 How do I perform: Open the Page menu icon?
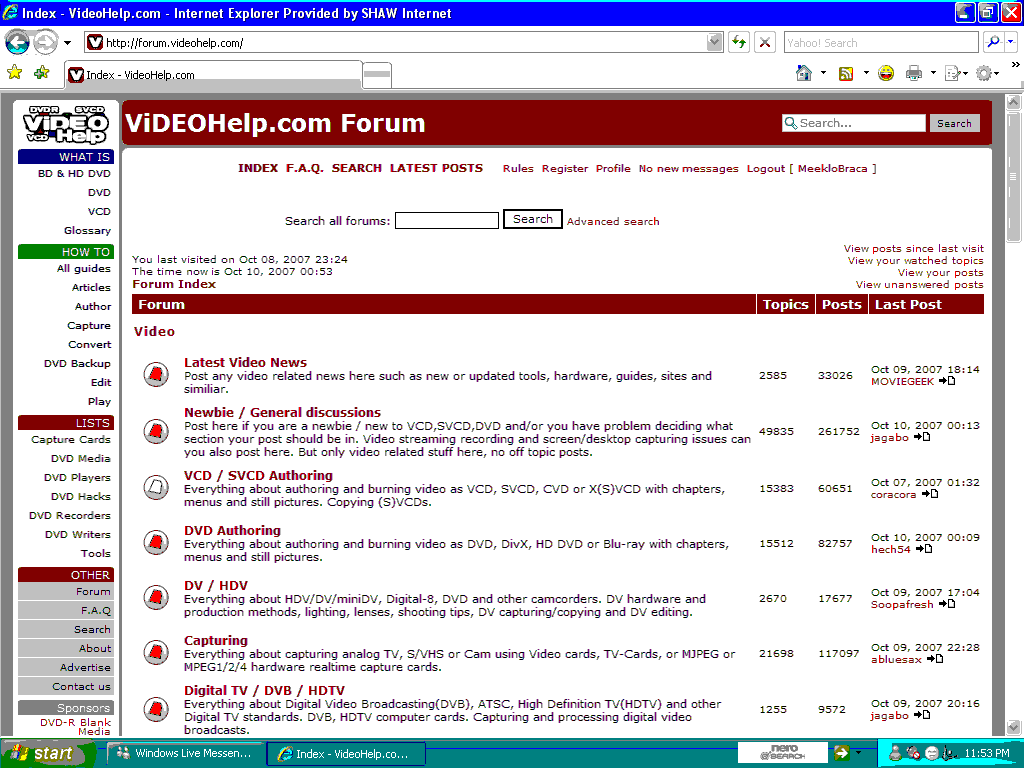coord(956,73)
